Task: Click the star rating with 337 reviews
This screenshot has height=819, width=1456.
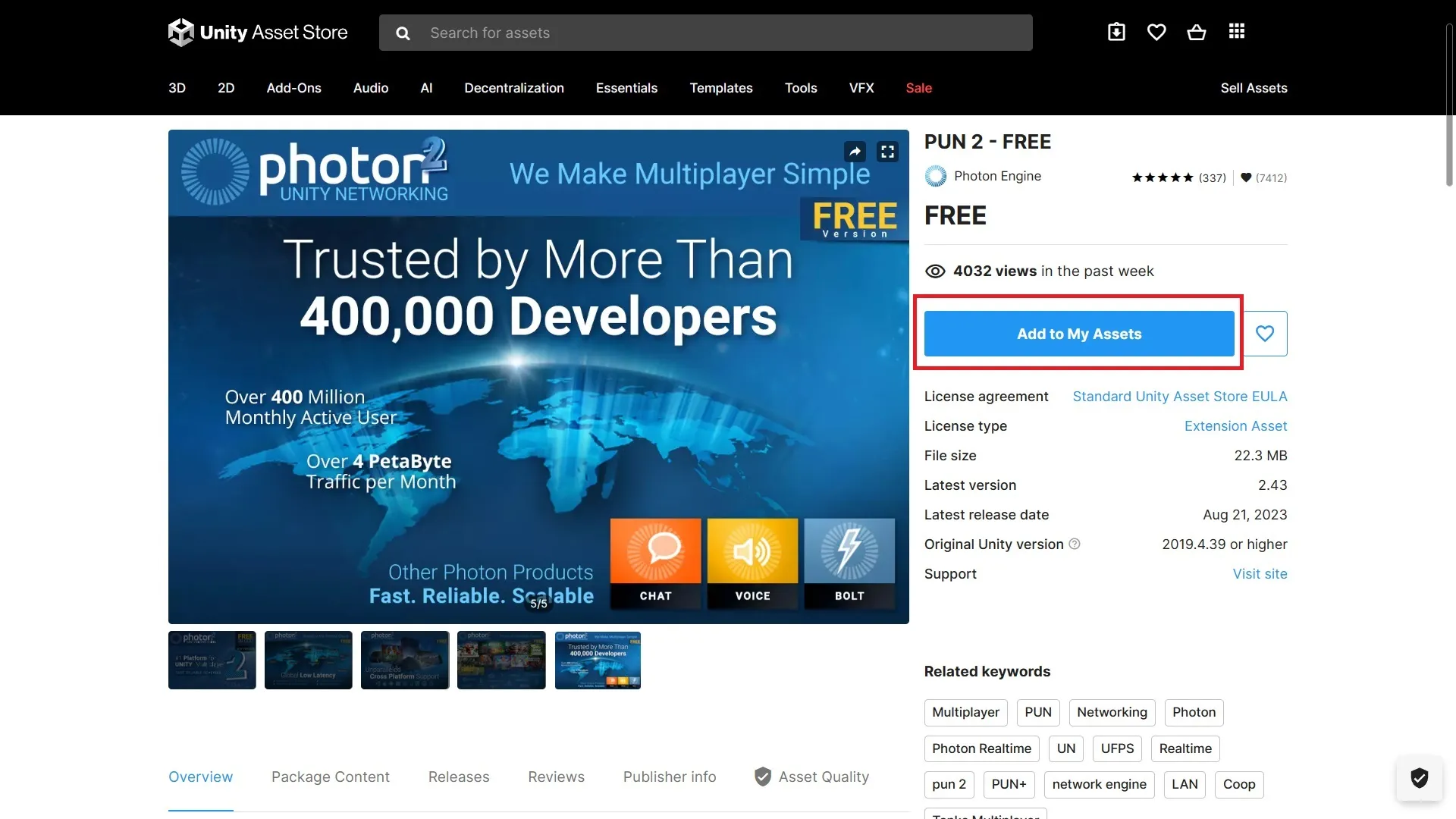Action: tap(1178, 177)
